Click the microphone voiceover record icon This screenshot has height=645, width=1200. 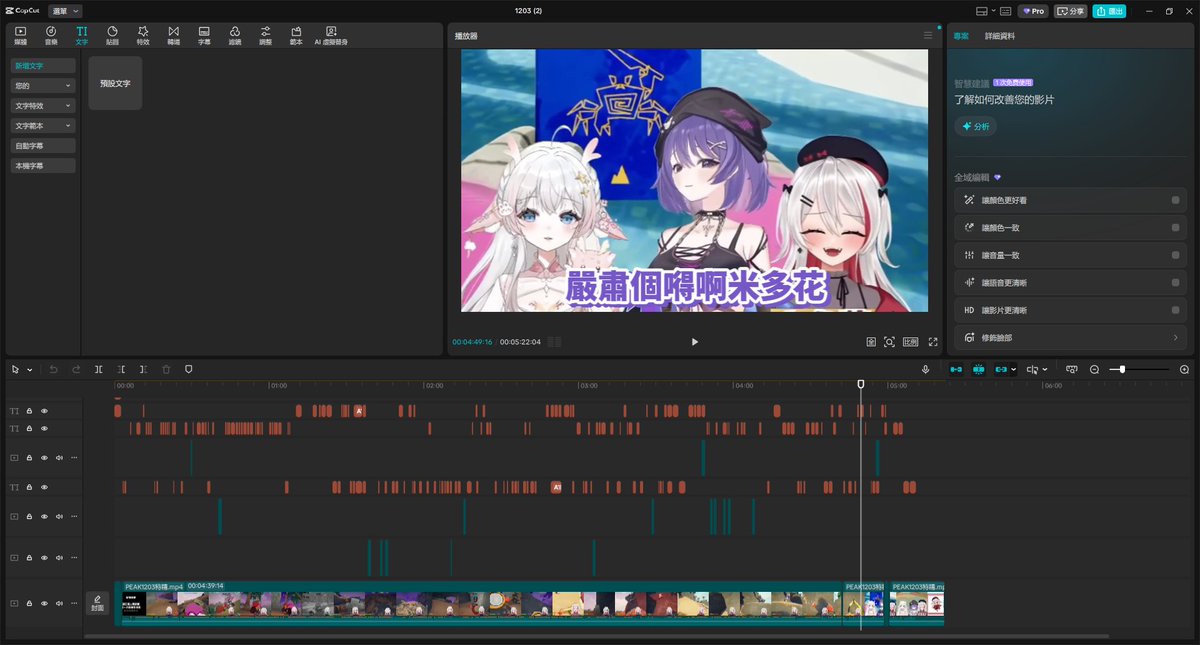coord(926,369)
